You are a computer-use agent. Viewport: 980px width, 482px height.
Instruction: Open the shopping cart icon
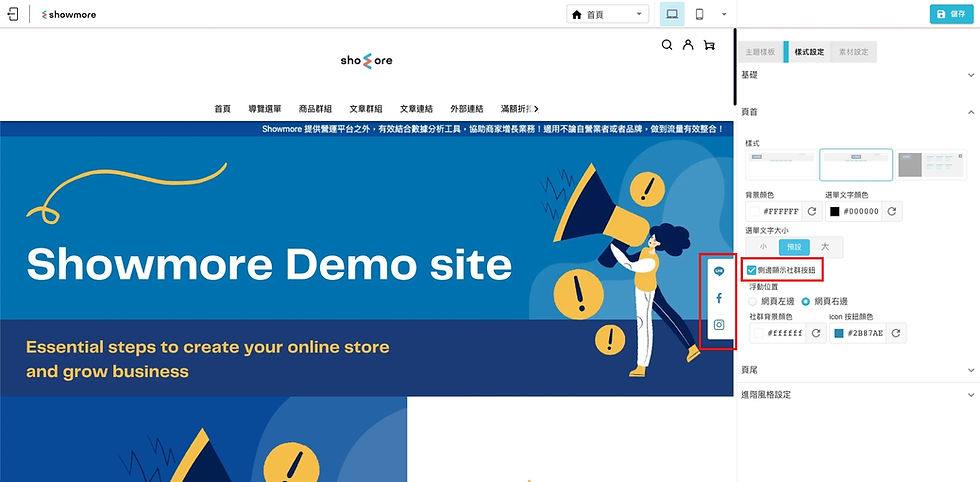[x=709, y=45]
